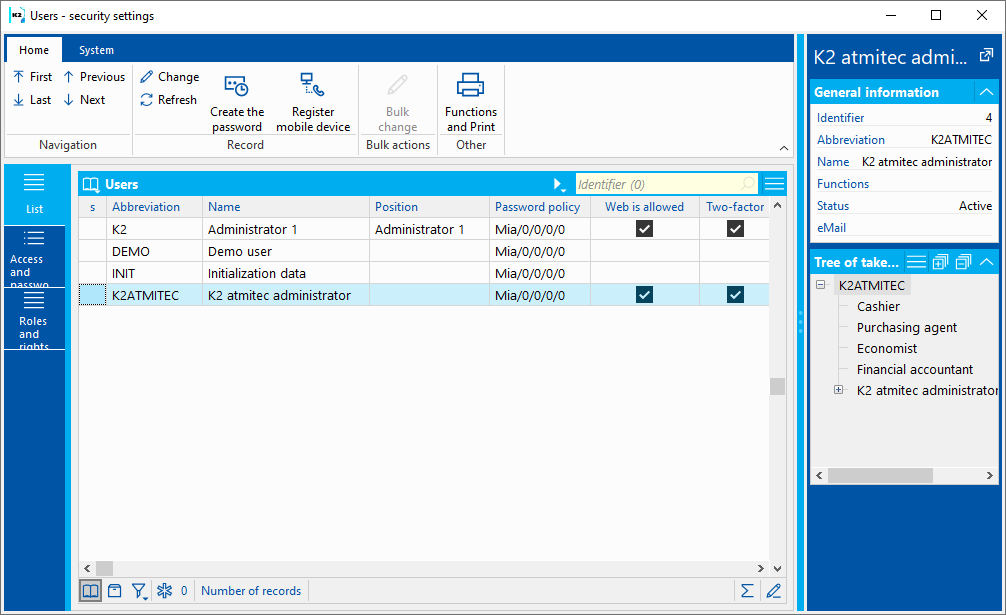Toggle Web is allowed for K2ATMITEC
Screen dimensions: 1006x615
point(644,295)
